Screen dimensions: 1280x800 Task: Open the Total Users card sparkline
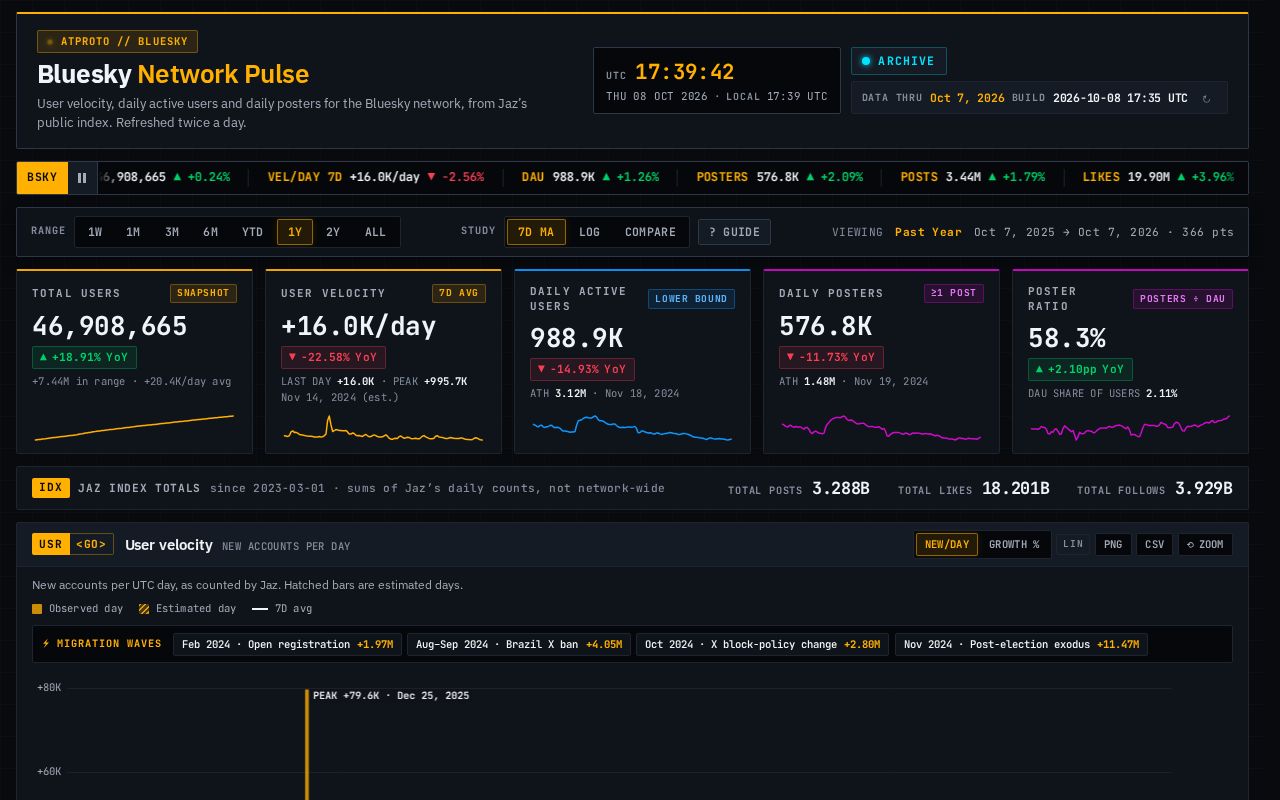pyautogui.click(x=134, y=428)
